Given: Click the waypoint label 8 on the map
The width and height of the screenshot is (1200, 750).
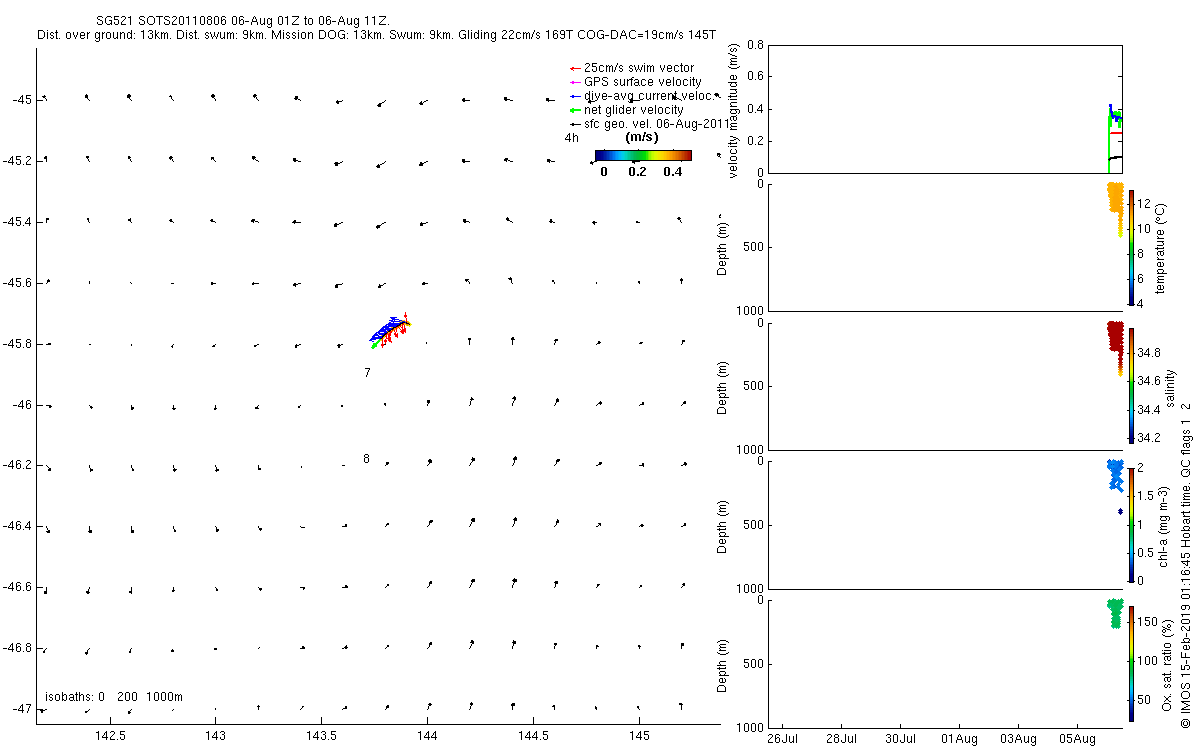Looking at the screenshot, I should [x=366, y=459].
